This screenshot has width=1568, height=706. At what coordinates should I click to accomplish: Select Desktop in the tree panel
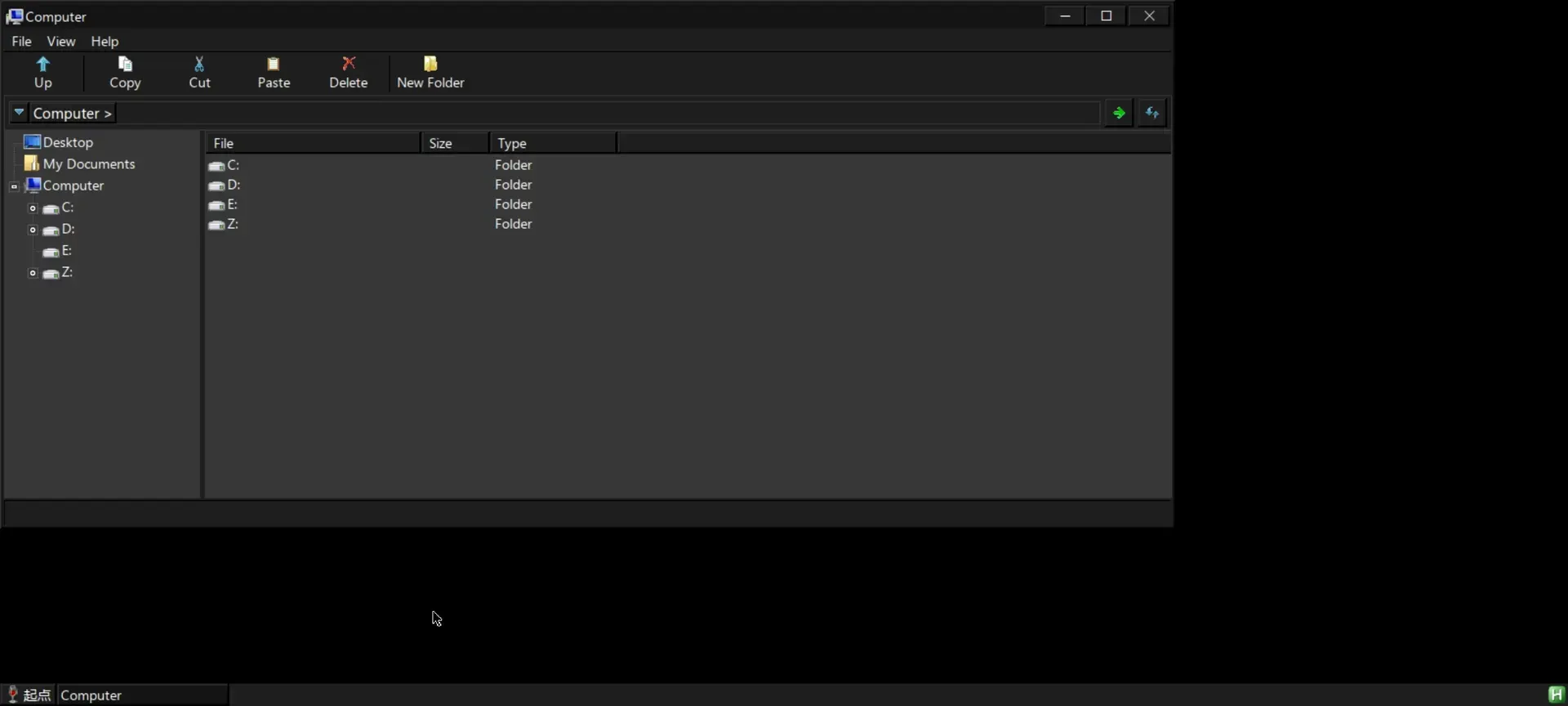(59, 142)
